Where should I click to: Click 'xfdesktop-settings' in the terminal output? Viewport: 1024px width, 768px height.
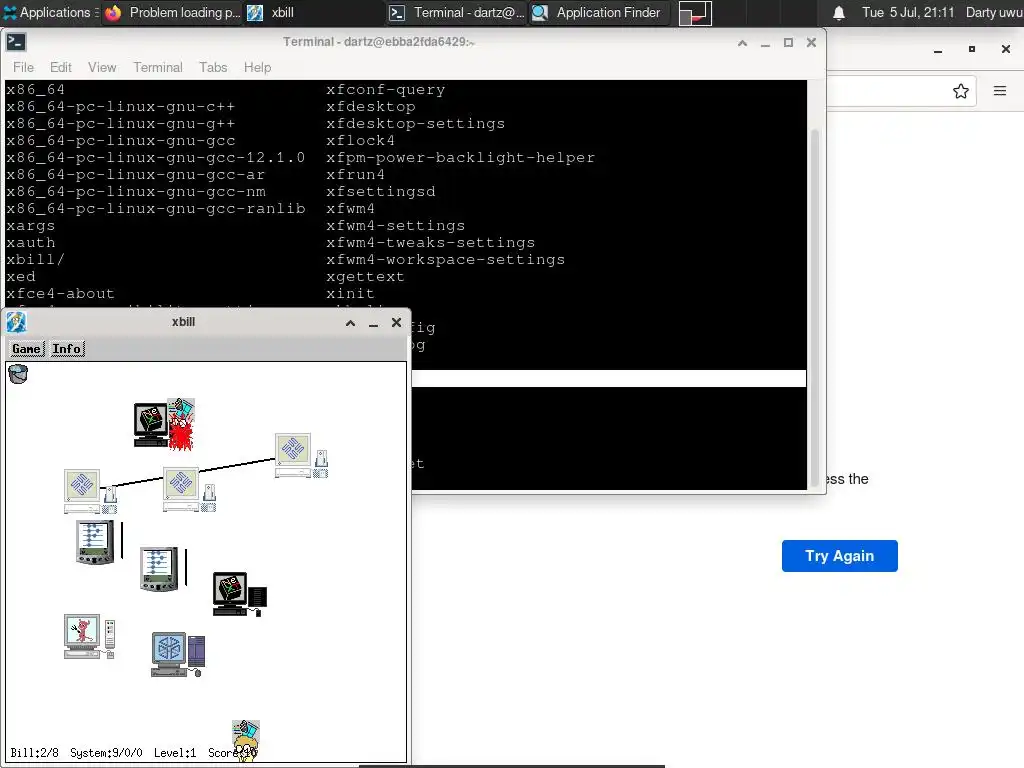pos(415,123)
